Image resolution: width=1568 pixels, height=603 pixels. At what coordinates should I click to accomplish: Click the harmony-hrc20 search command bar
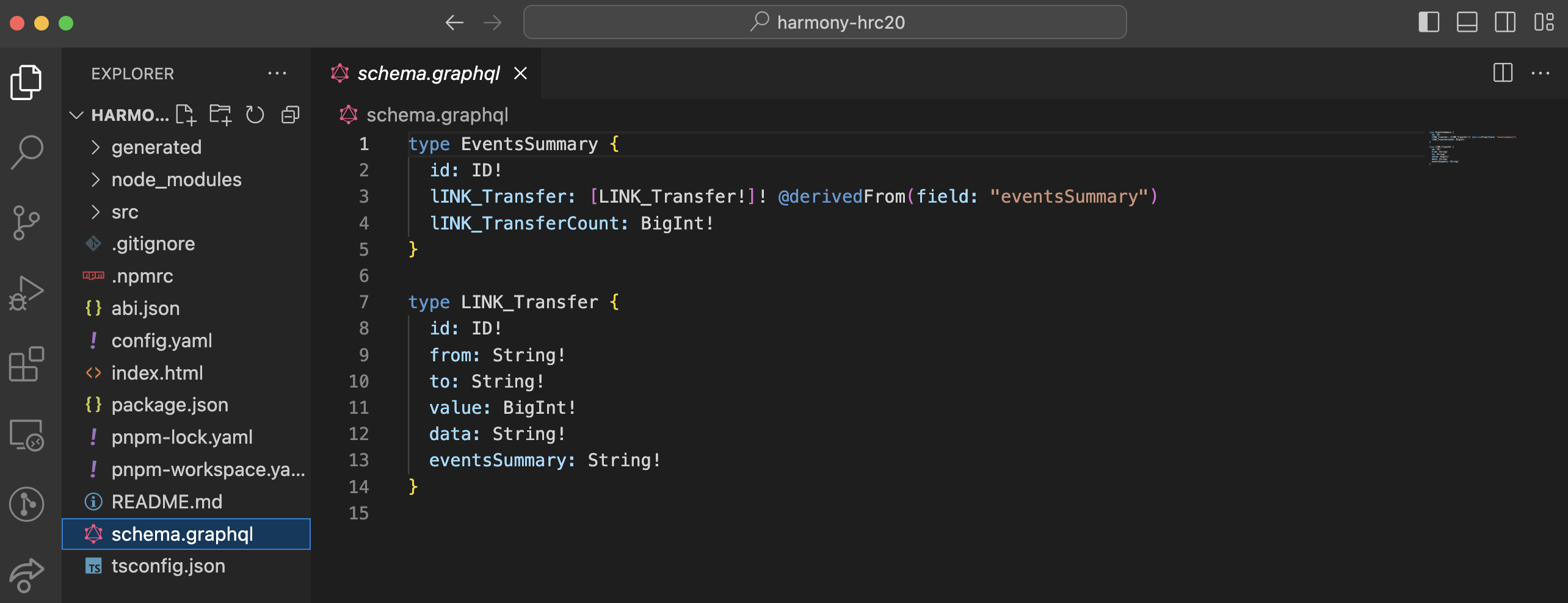(825, 23)
